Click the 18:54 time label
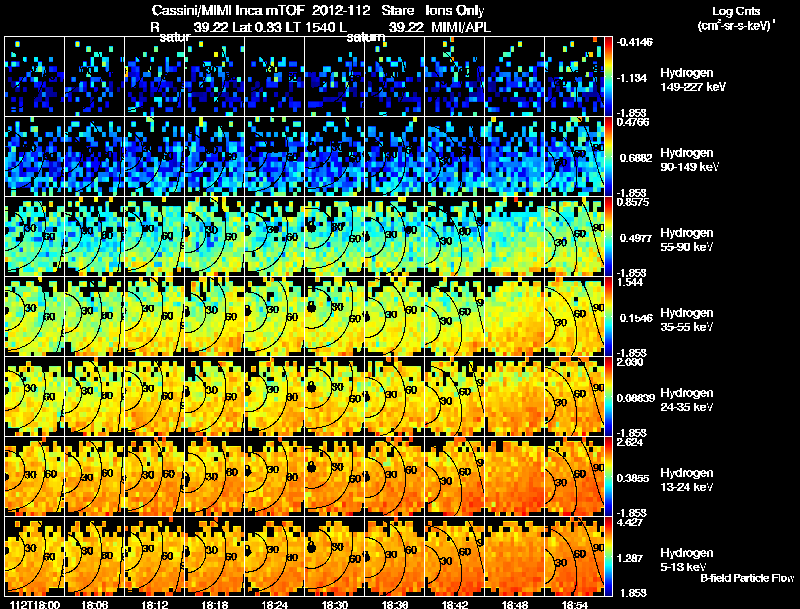Viewport: 800px width, 609px height. [x=574, y=604]
